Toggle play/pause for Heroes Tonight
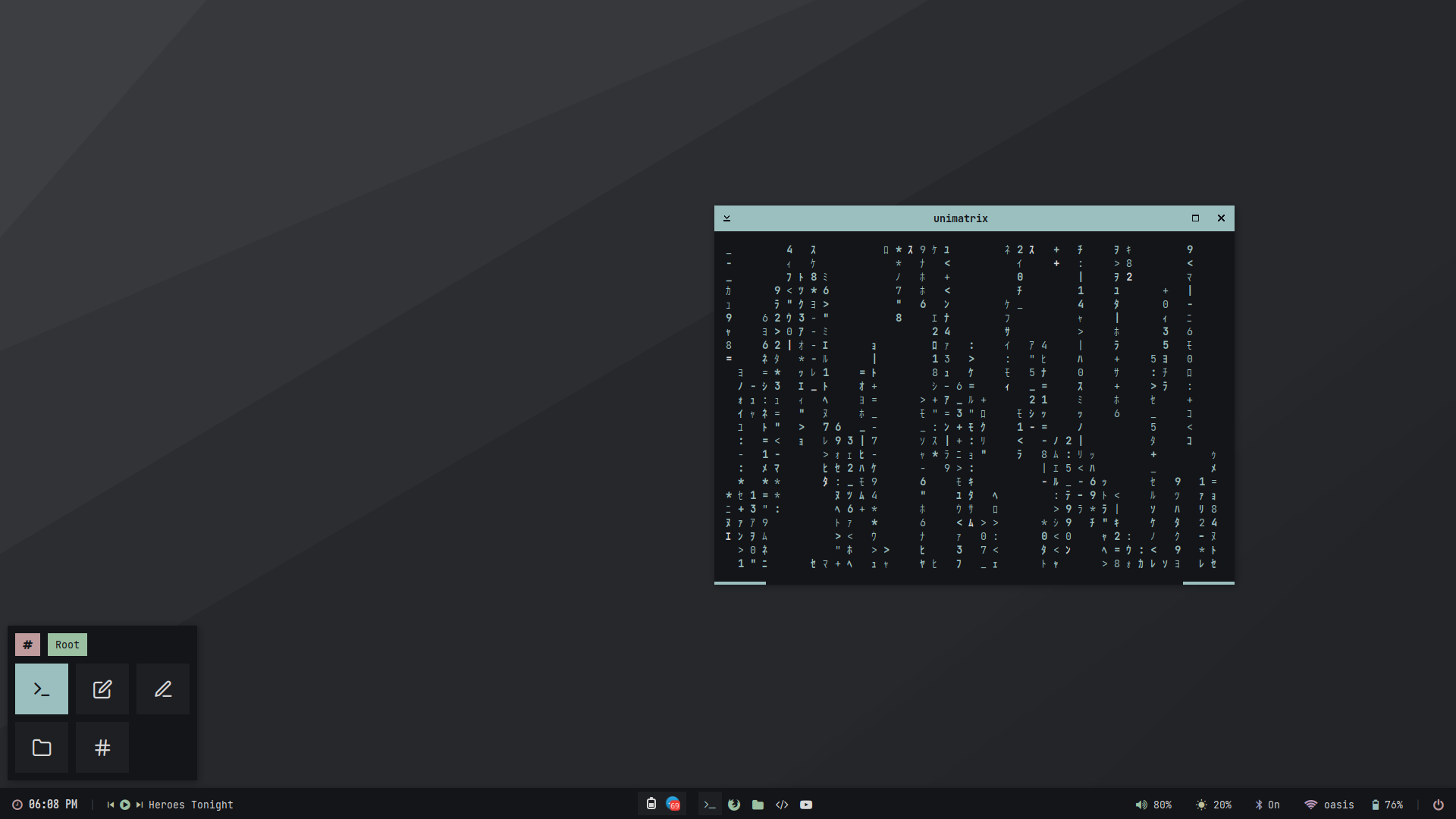Screen dimensions: 1456x819 tap(125, 805)
